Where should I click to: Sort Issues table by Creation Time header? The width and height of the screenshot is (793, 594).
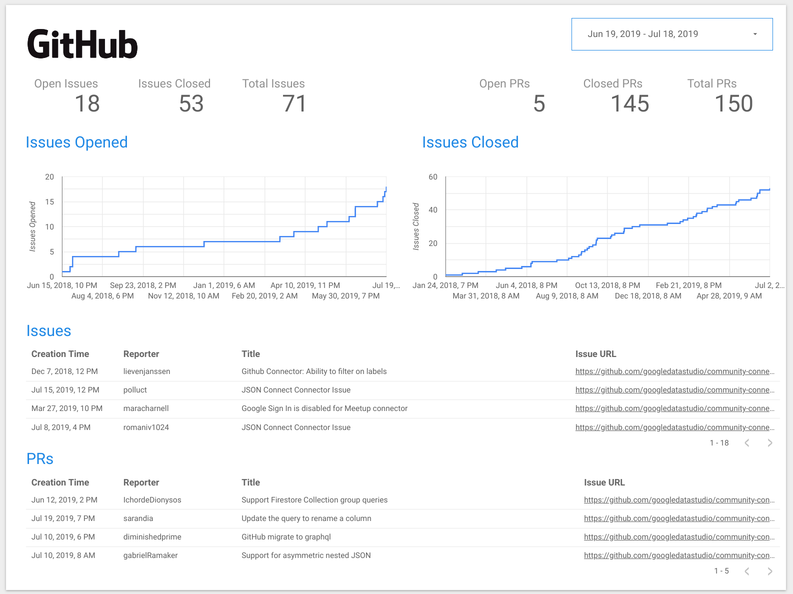point(60,354)
